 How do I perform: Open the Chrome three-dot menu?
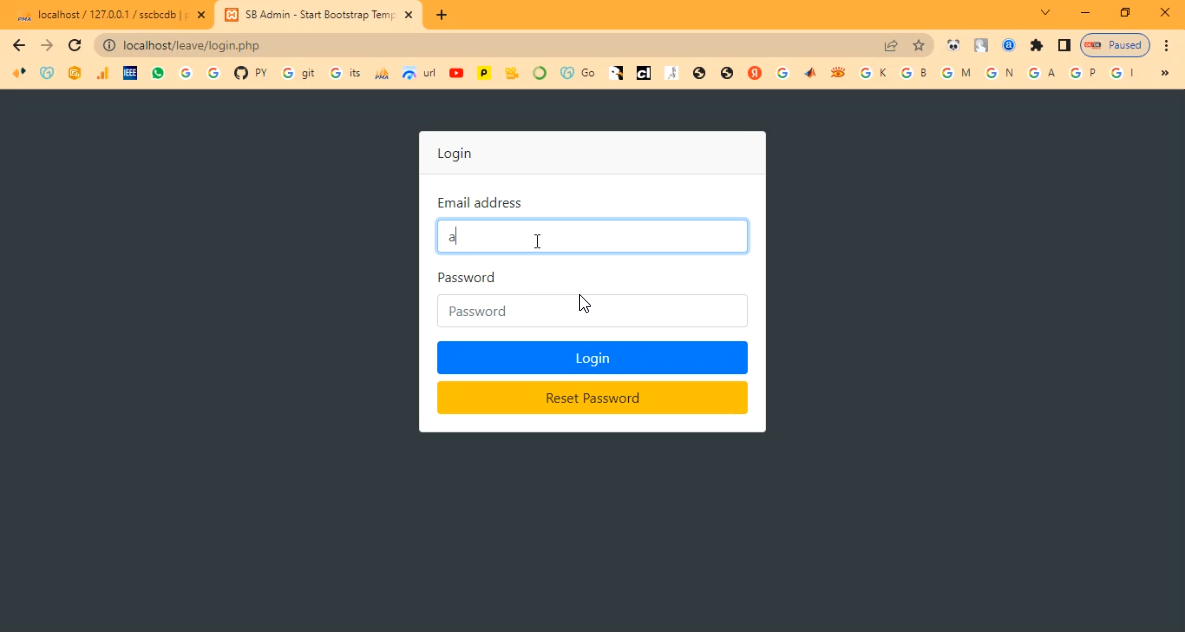1167,45
